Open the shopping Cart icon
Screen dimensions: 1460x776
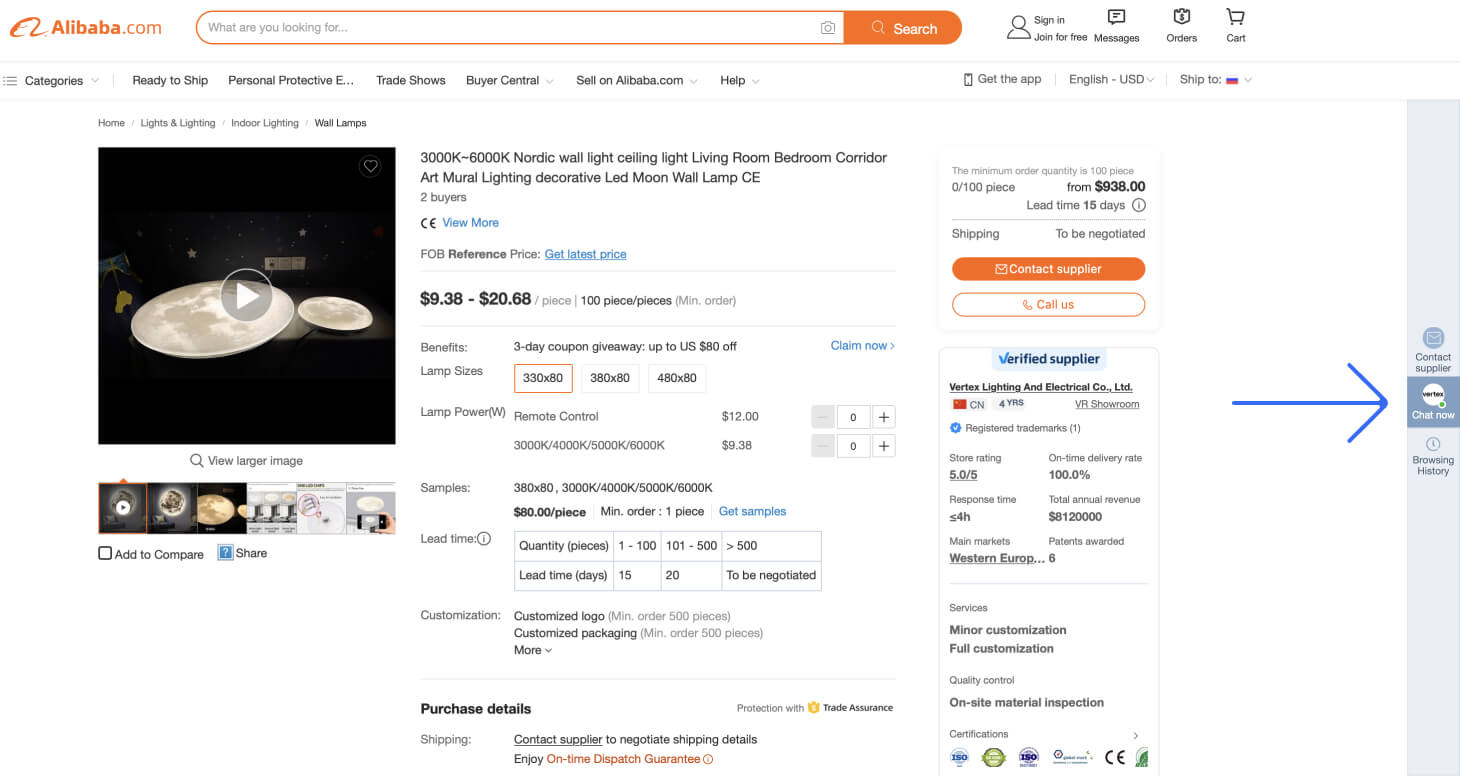1235,17
